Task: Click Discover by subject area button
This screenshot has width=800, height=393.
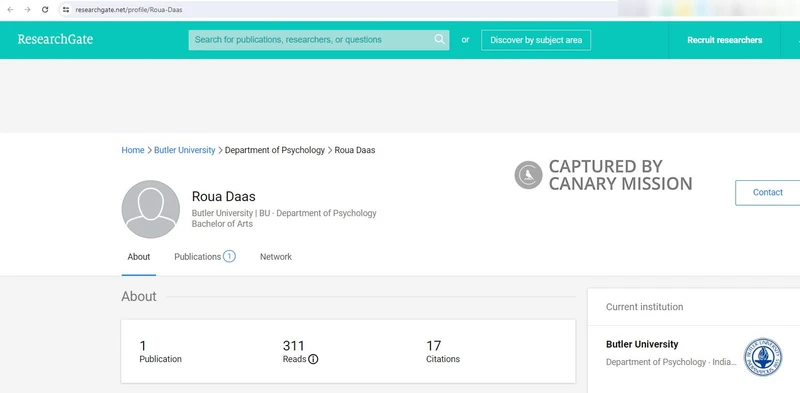Action: click(536, 40)
